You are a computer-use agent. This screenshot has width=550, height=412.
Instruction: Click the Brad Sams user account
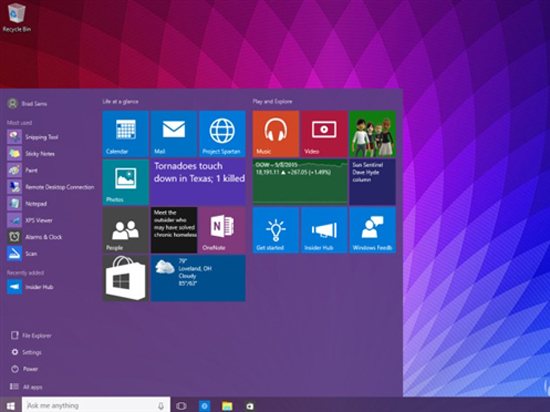[x=27, y=103]
